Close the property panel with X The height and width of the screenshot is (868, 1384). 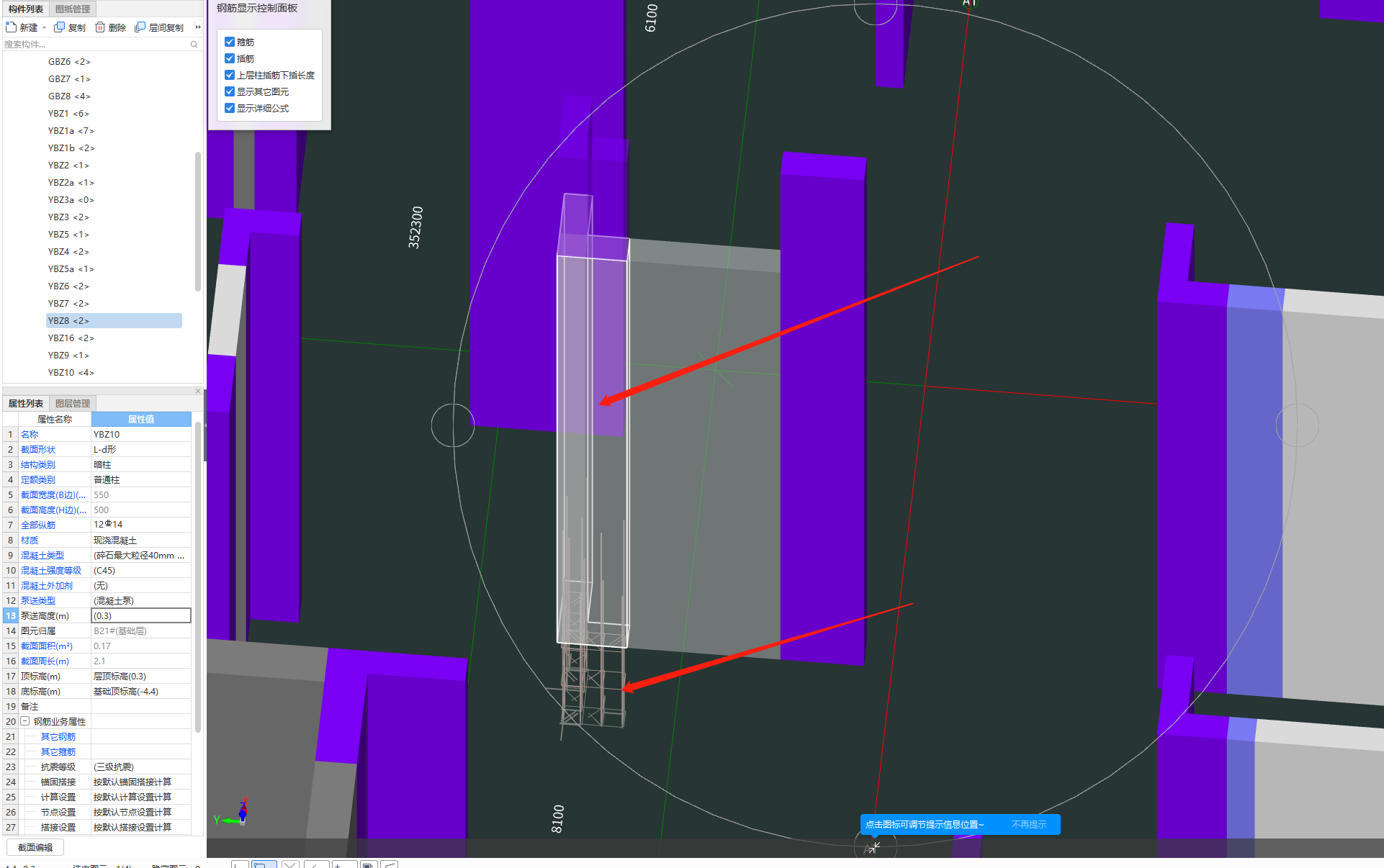click(198, 391)
